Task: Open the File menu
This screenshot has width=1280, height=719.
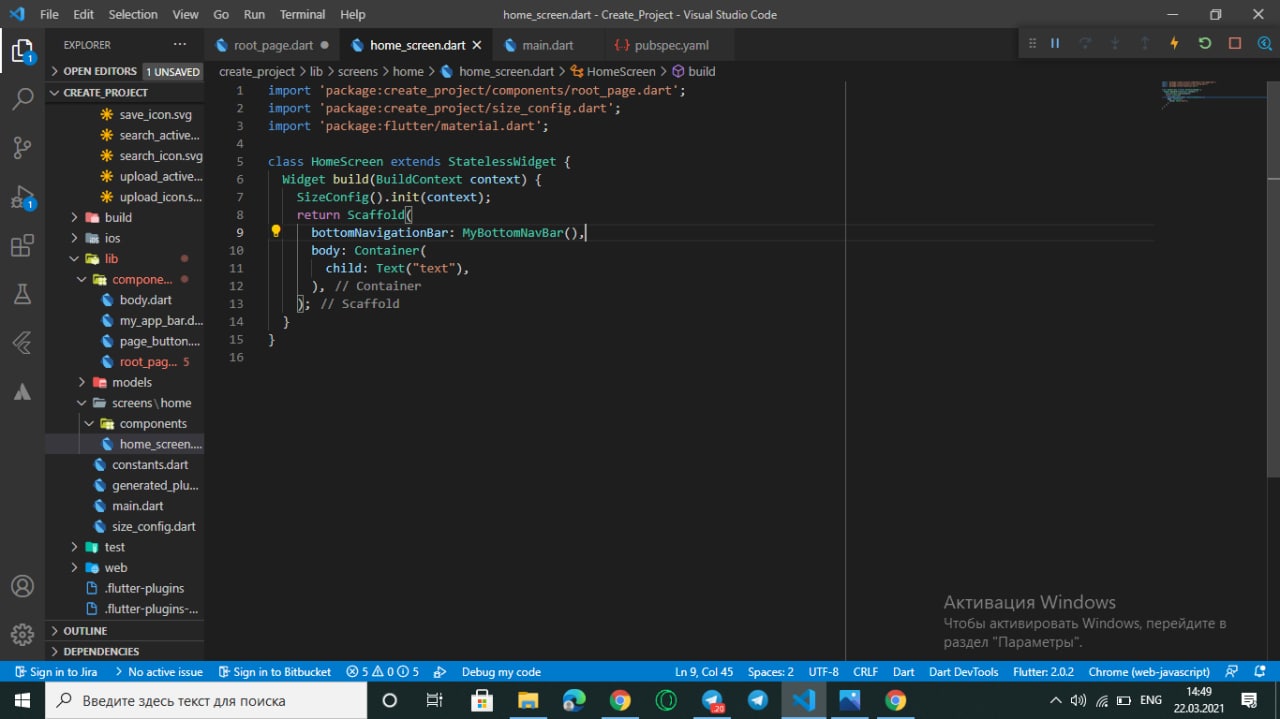Action: coord(49,14)
